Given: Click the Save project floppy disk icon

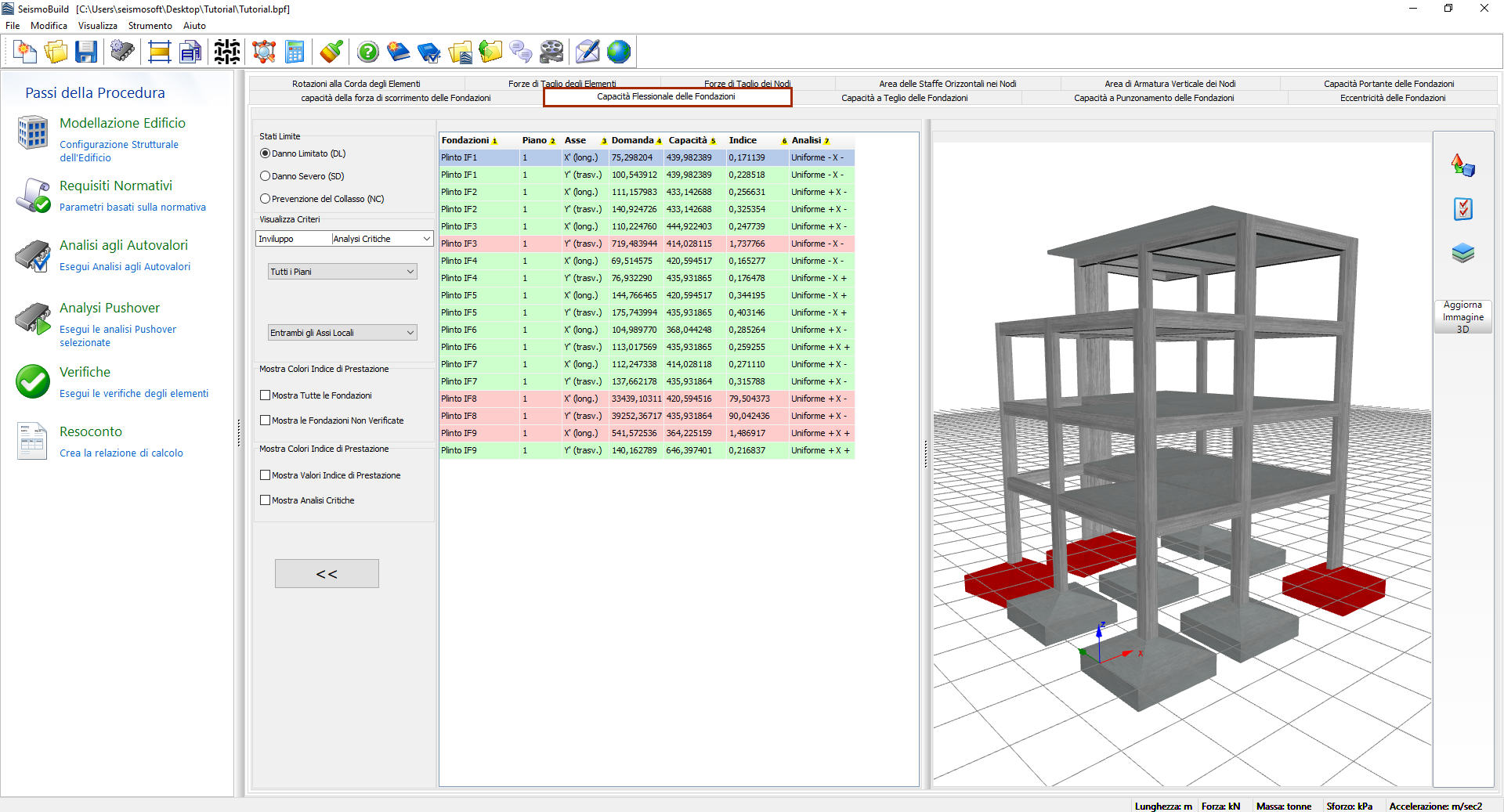Looking at the screenshot, I should (86, 52).
